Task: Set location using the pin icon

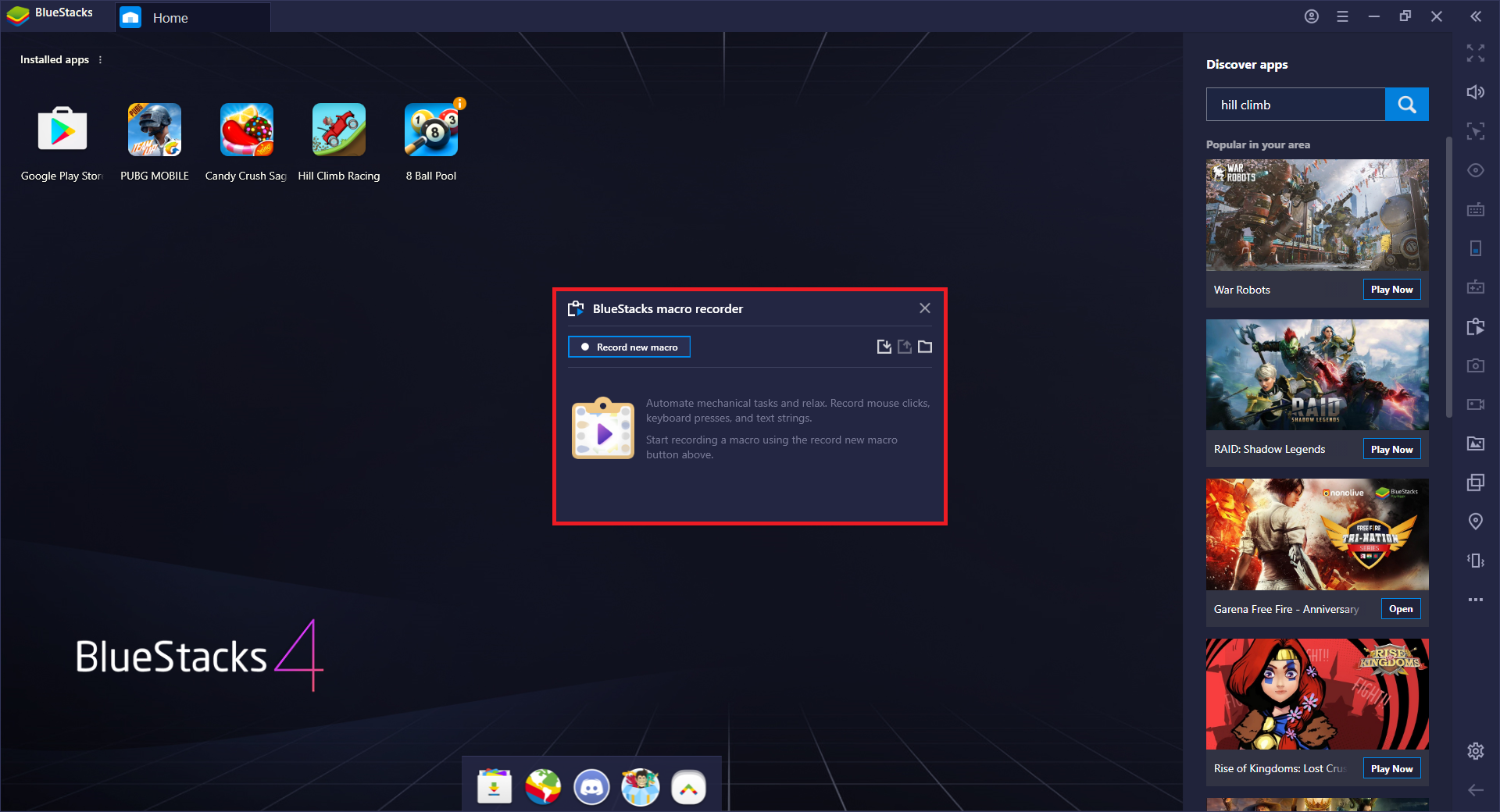Action: (x=1476, y=522)
